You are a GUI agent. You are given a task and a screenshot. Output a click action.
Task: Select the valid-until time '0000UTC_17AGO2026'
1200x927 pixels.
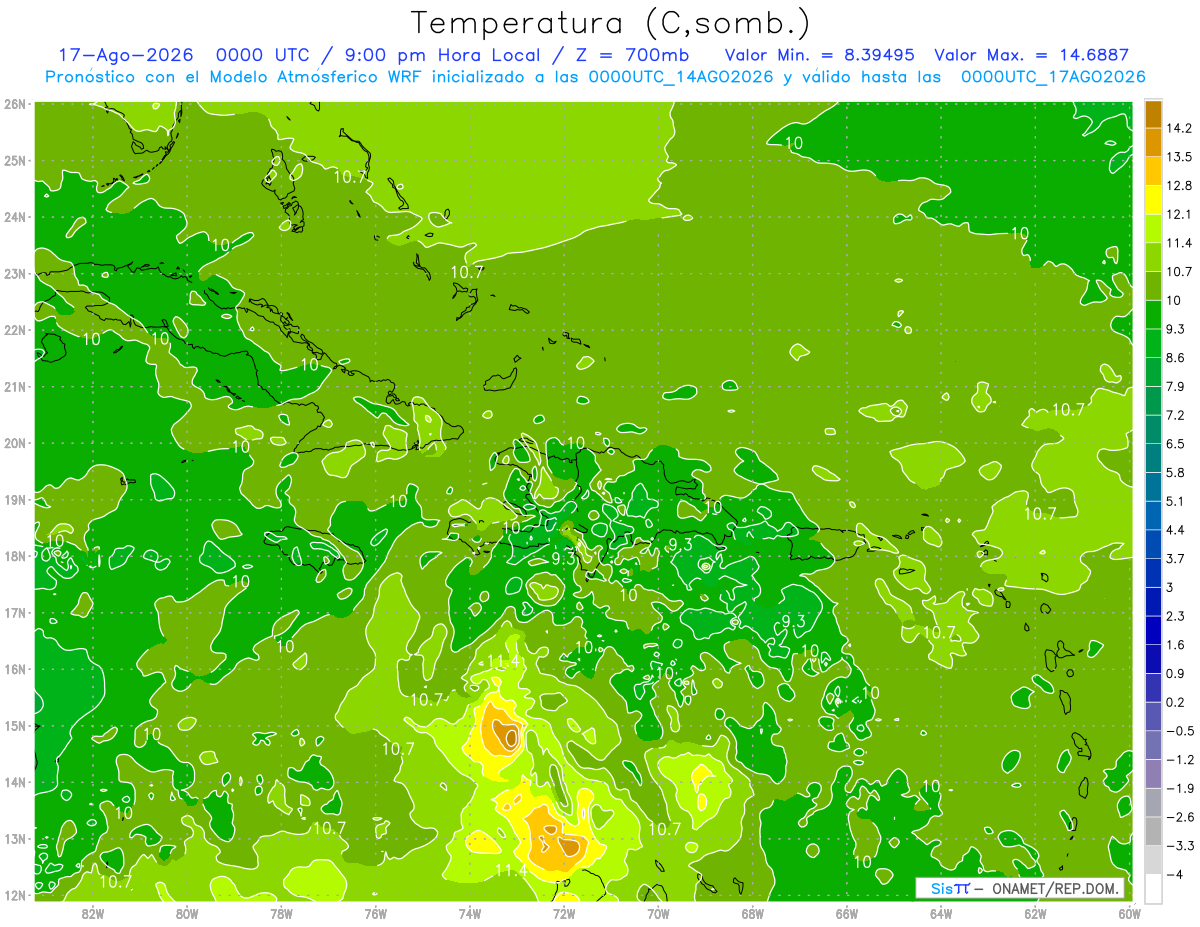pos(1053,77)
